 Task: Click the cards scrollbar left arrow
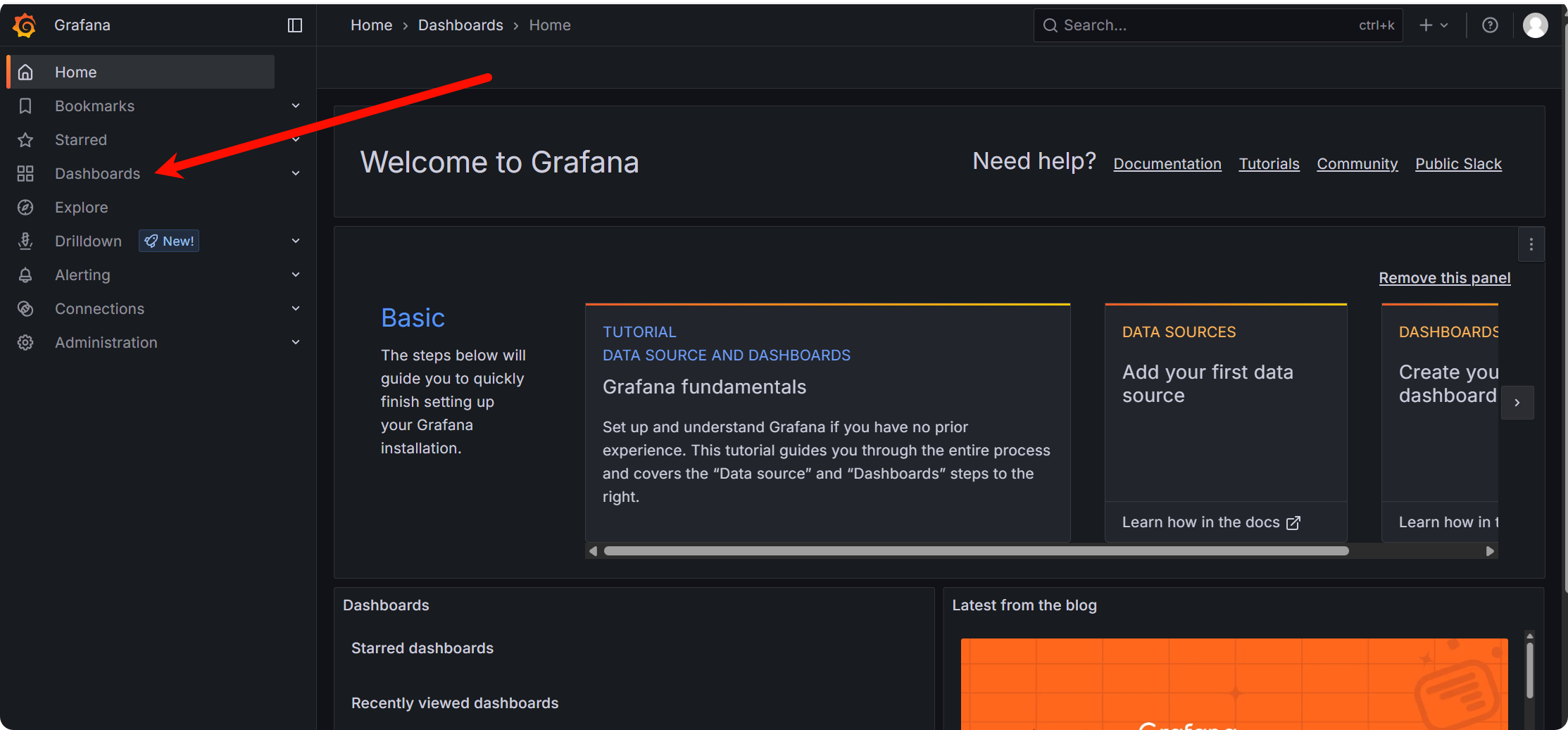[x=593, y=551]
